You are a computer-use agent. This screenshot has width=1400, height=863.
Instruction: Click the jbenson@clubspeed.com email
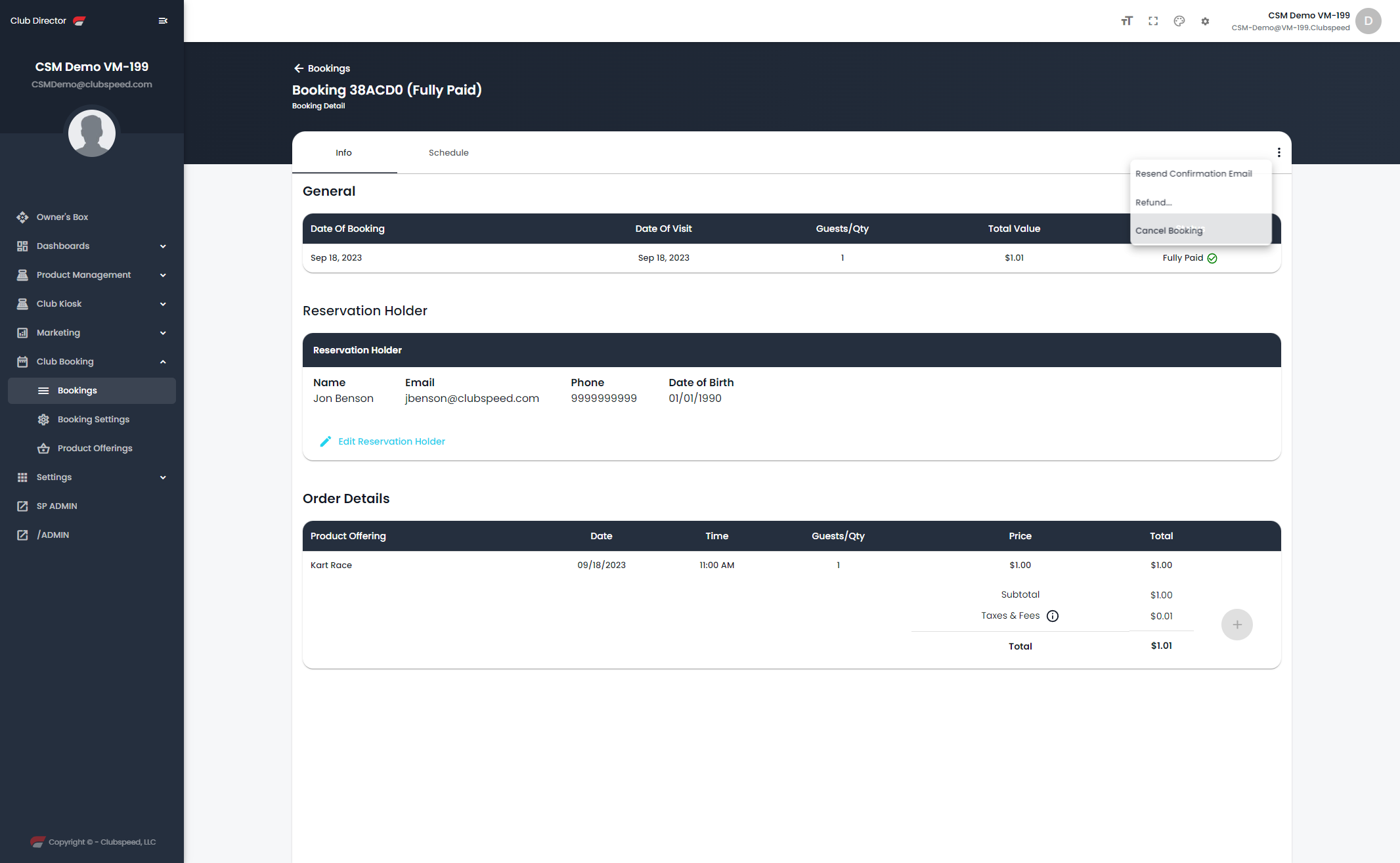click(472, 399)
